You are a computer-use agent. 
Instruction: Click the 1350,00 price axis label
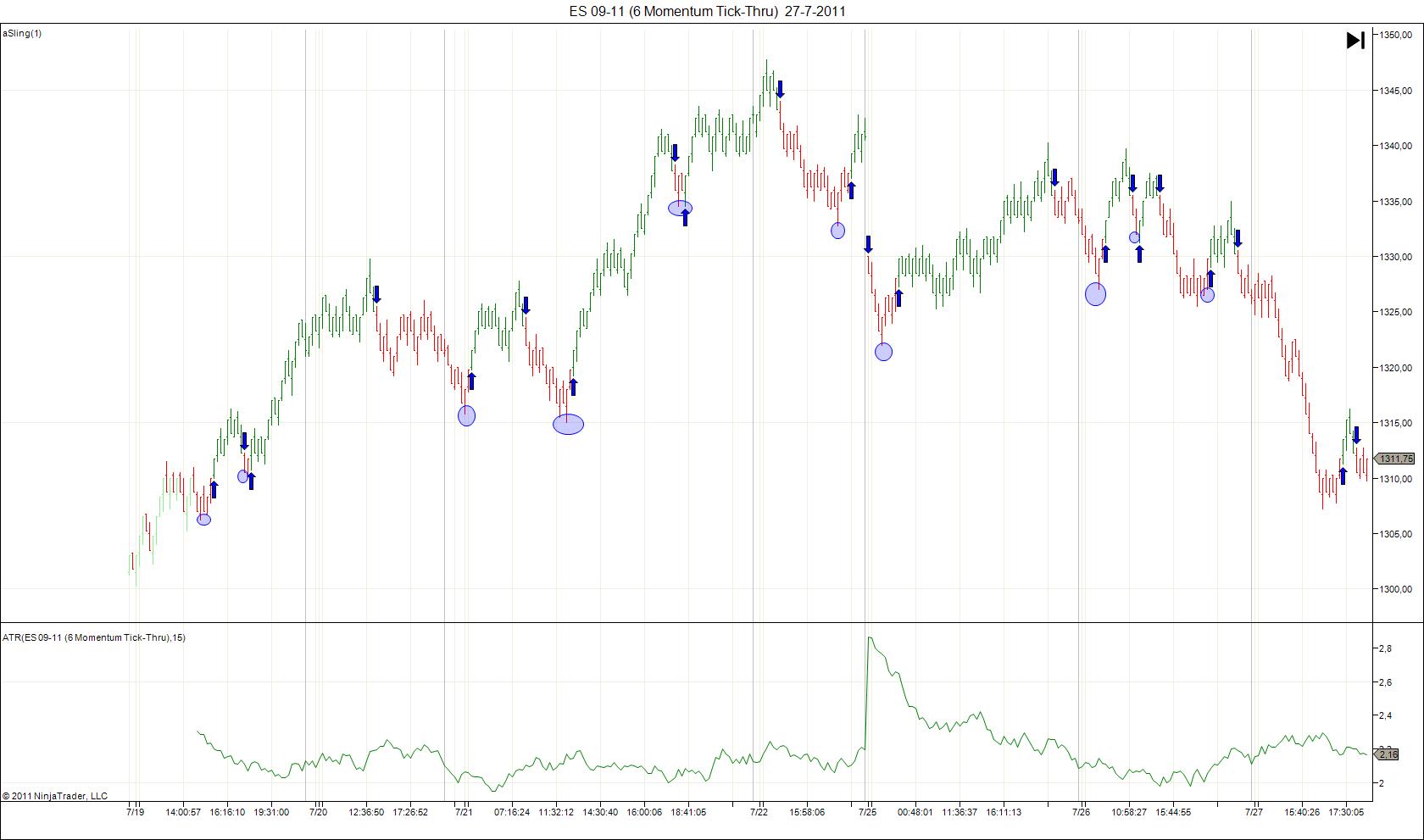click(1395, 35)
